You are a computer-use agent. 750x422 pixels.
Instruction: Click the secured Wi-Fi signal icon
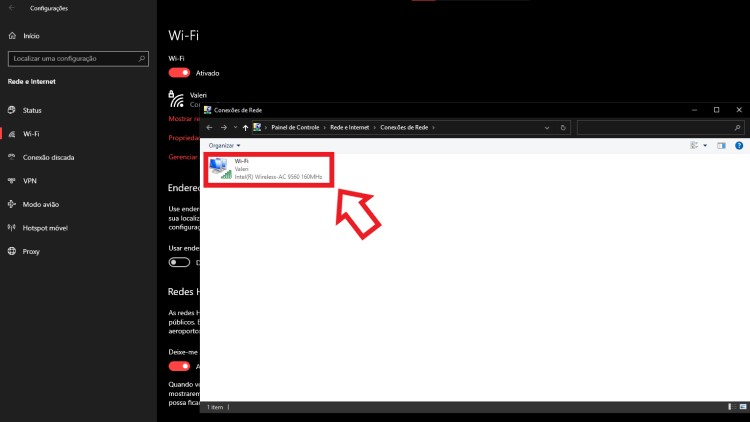point(176,99)
